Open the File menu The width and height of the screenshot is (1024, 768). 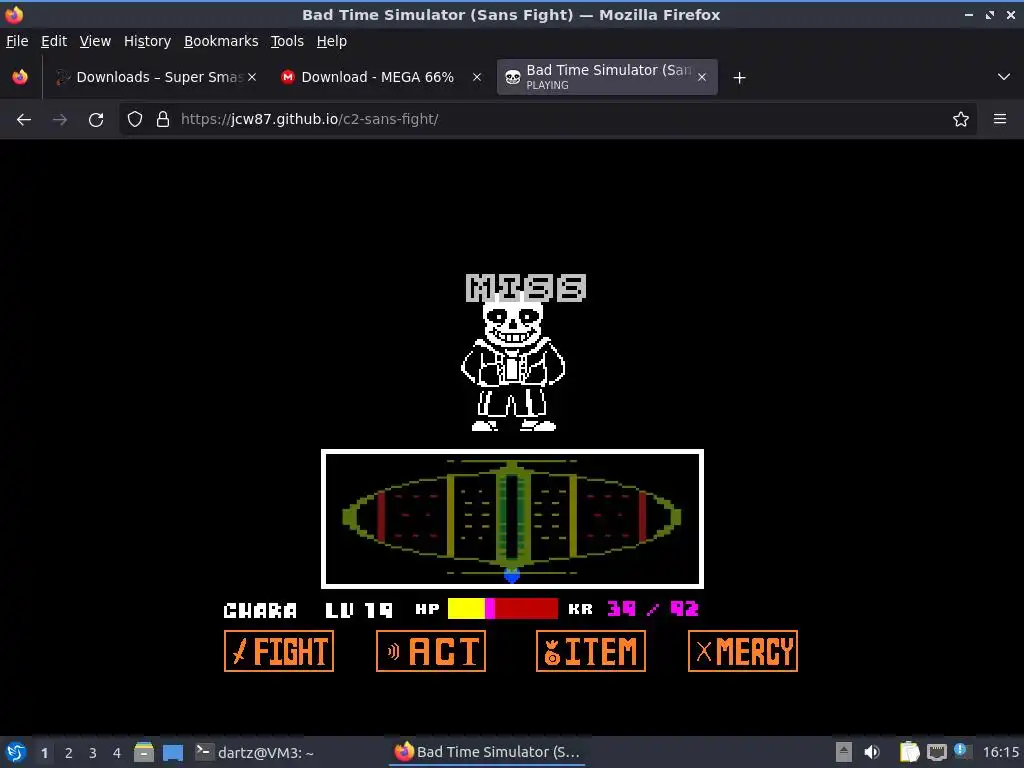click(17, 41)
